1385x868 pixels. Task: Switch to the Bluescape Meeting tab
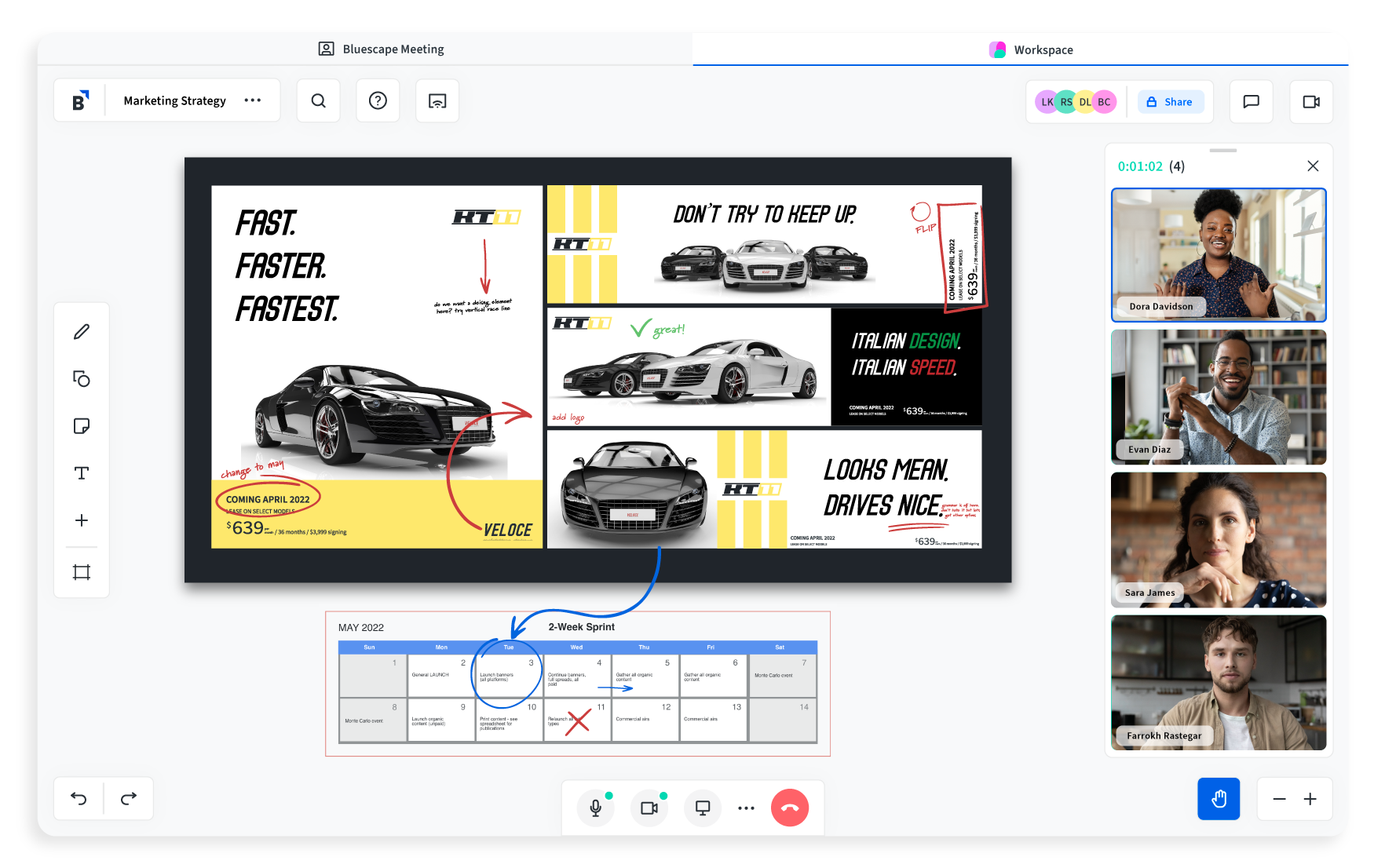pyautogui.click(x=381, y=49)
